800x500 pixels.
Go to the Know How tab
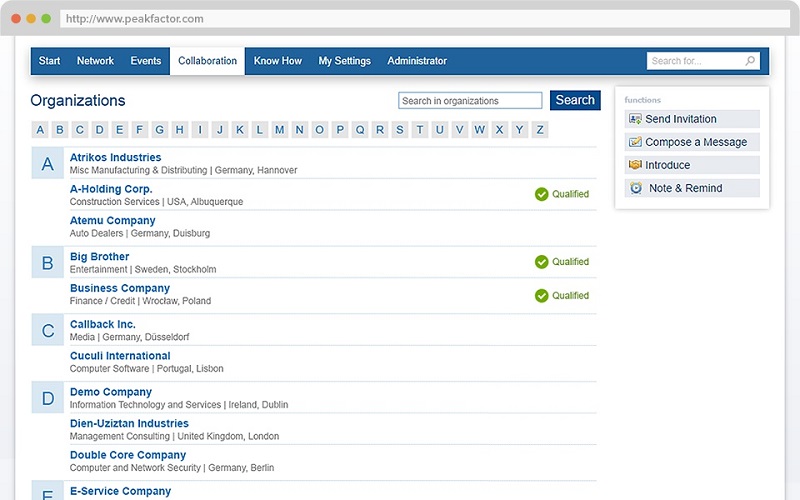click(x=278, y=61)
